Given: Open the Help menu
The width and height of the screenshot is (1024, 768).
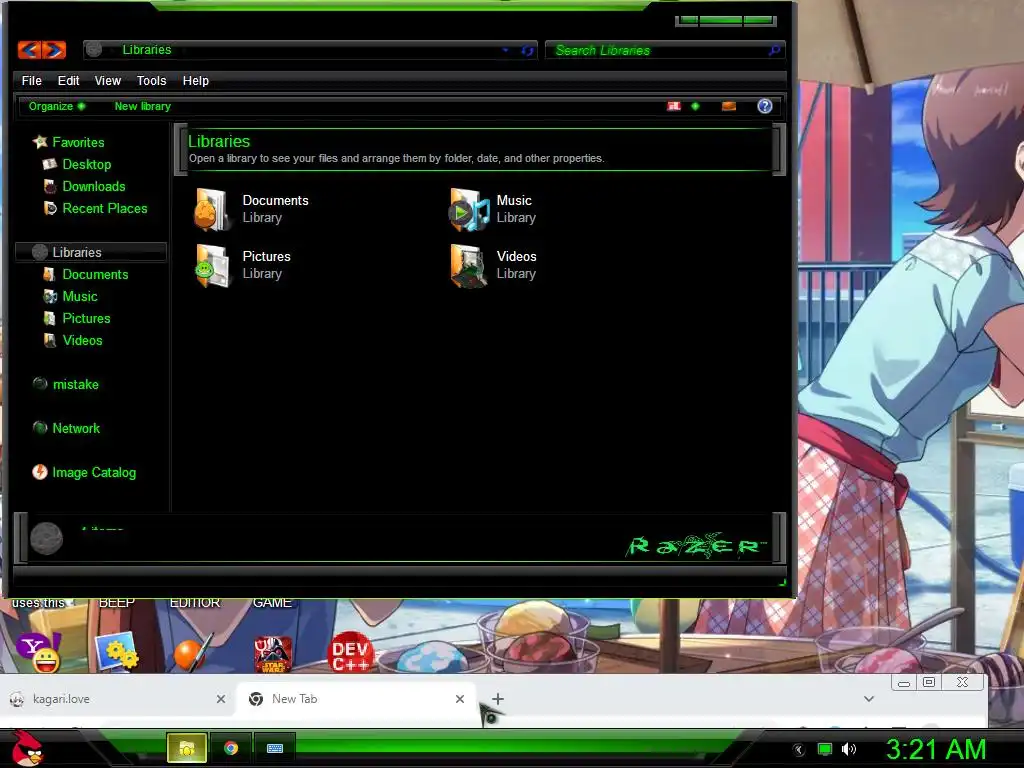Looking at the screenshot, I should (196, 80).
